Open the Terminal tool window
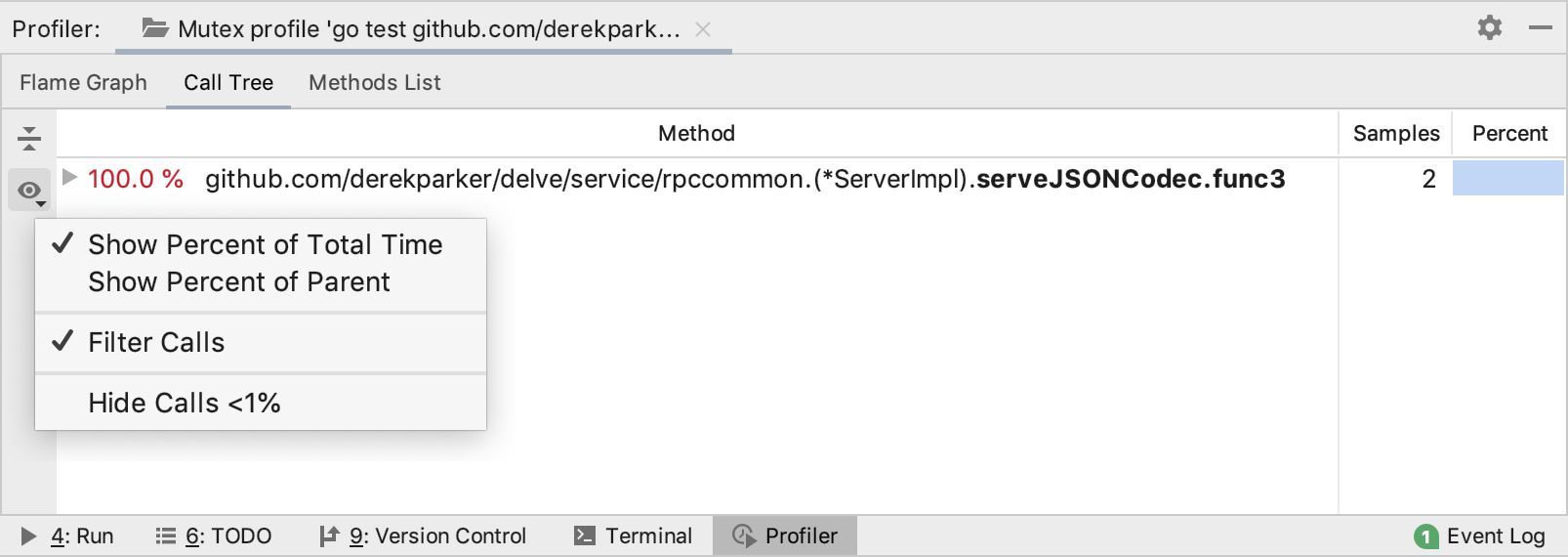 (x=633, y=536)
